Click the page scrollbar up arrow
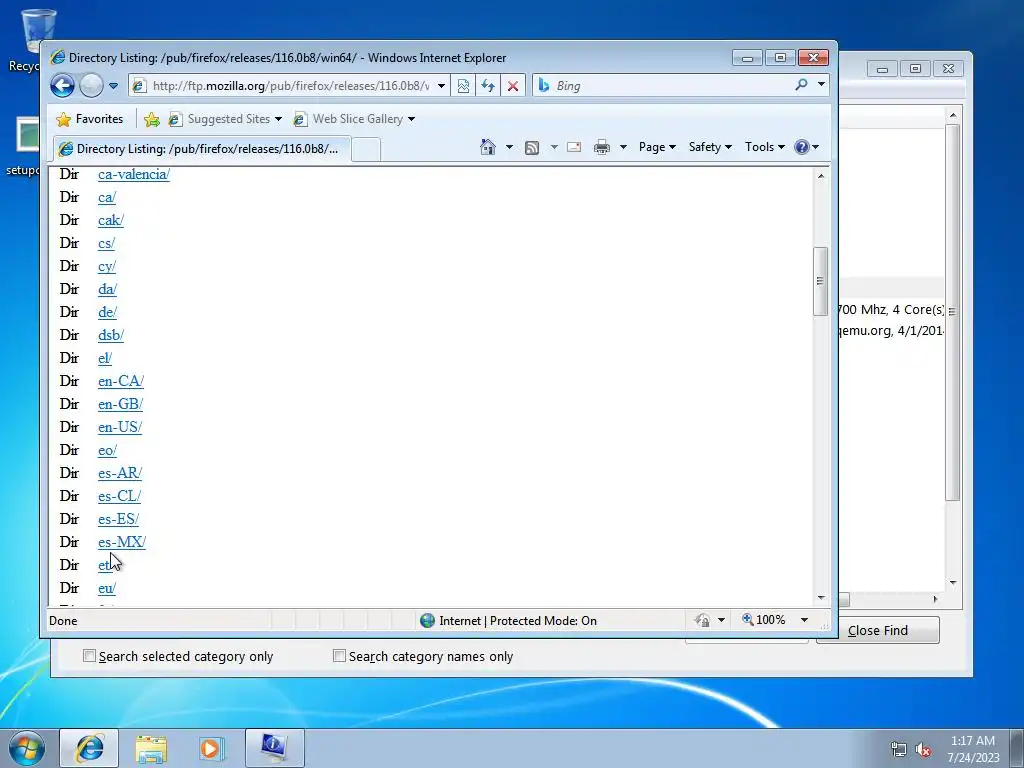This screenshot has height=768, width=1024. (x=821, y=176)
